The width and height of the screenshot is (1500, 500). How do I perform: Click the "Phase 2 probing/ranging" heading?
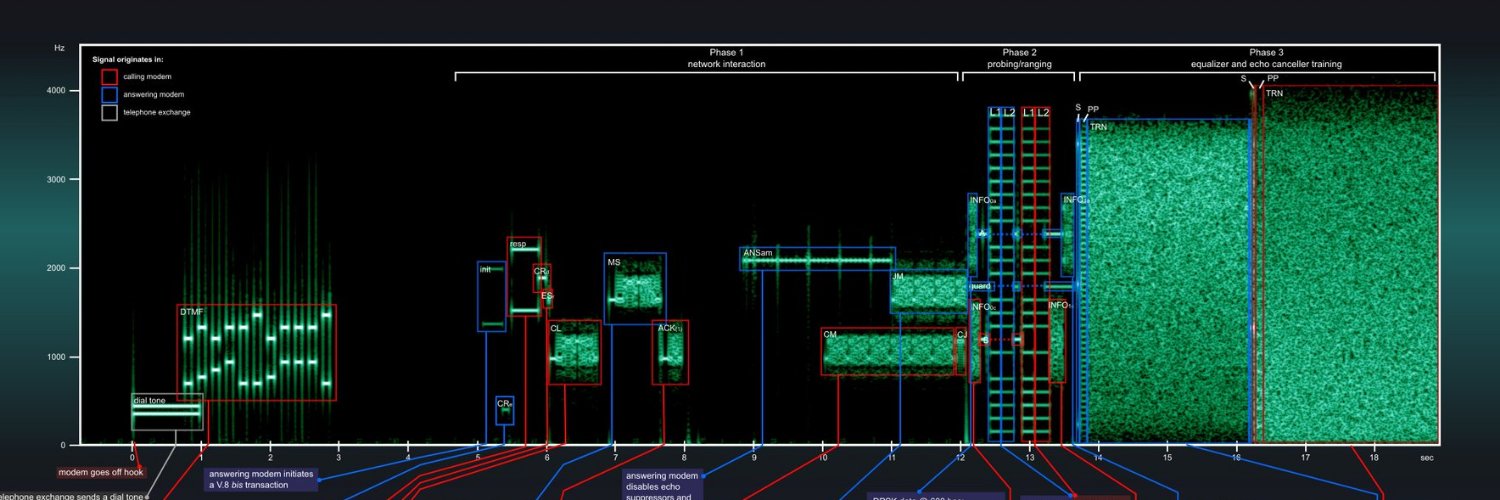[x=1019, y=58]
